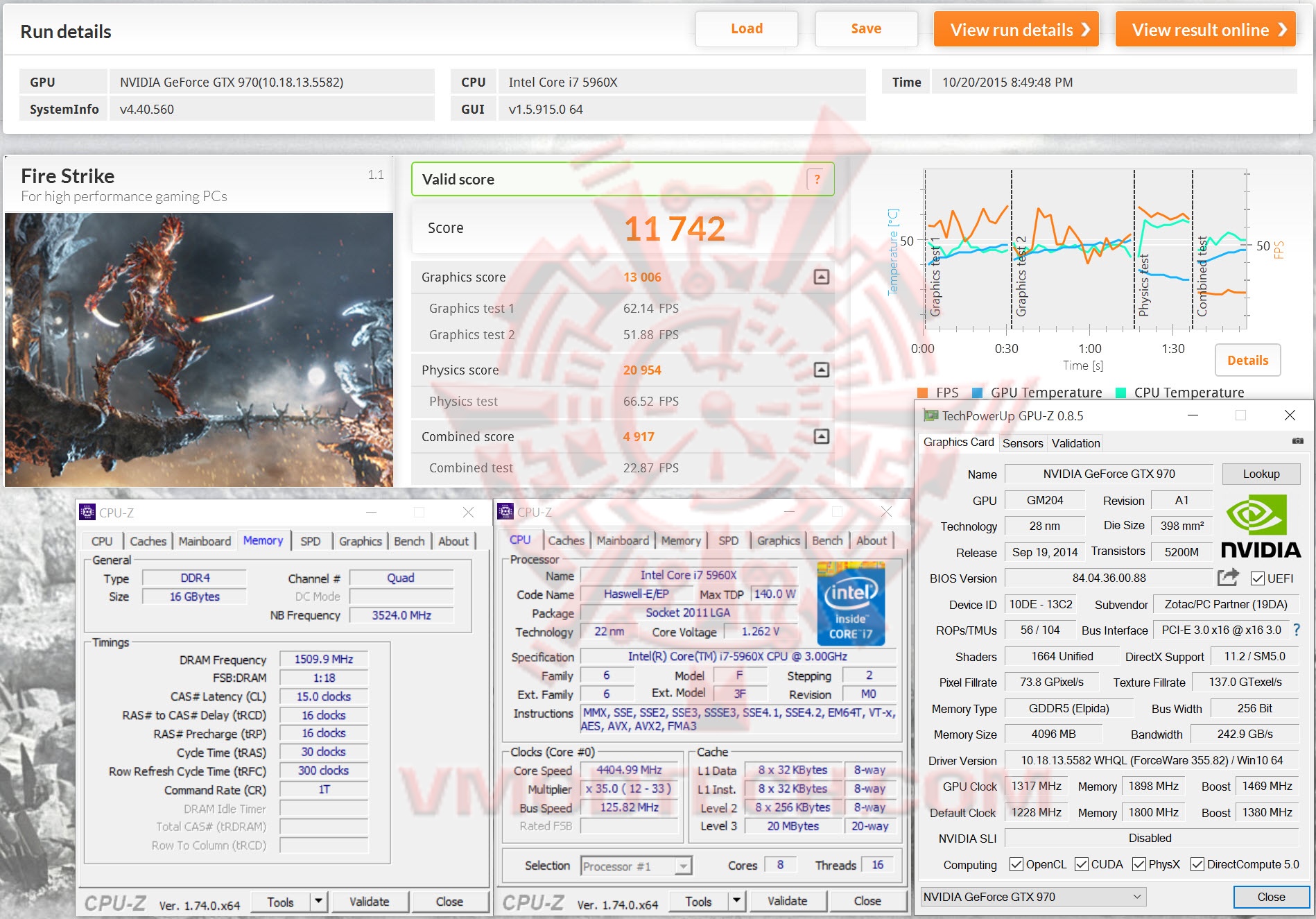The image size is (1316, 919).
Task: Click the Fire Strike score 11 742
Action: pyautogui.click(x=675, y=228)
